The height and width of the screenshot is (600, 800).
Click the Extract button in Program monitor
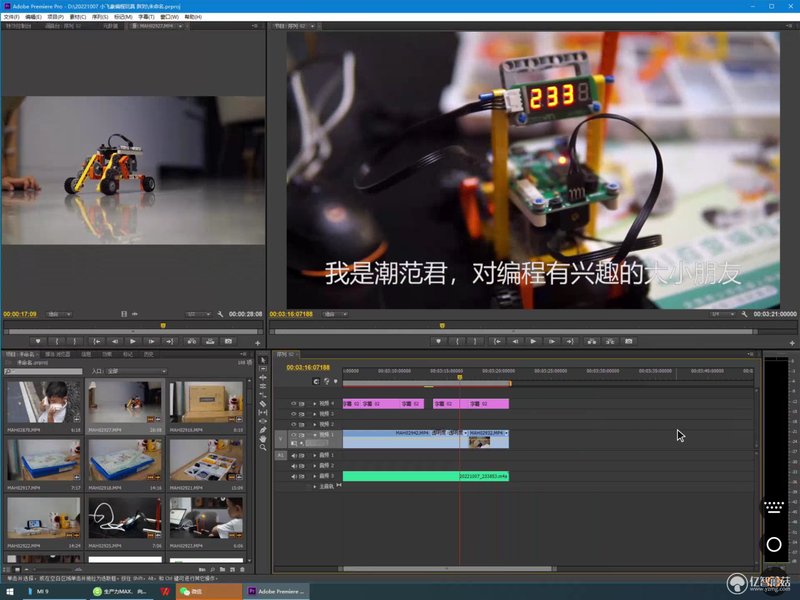click(x=610, y=341)
